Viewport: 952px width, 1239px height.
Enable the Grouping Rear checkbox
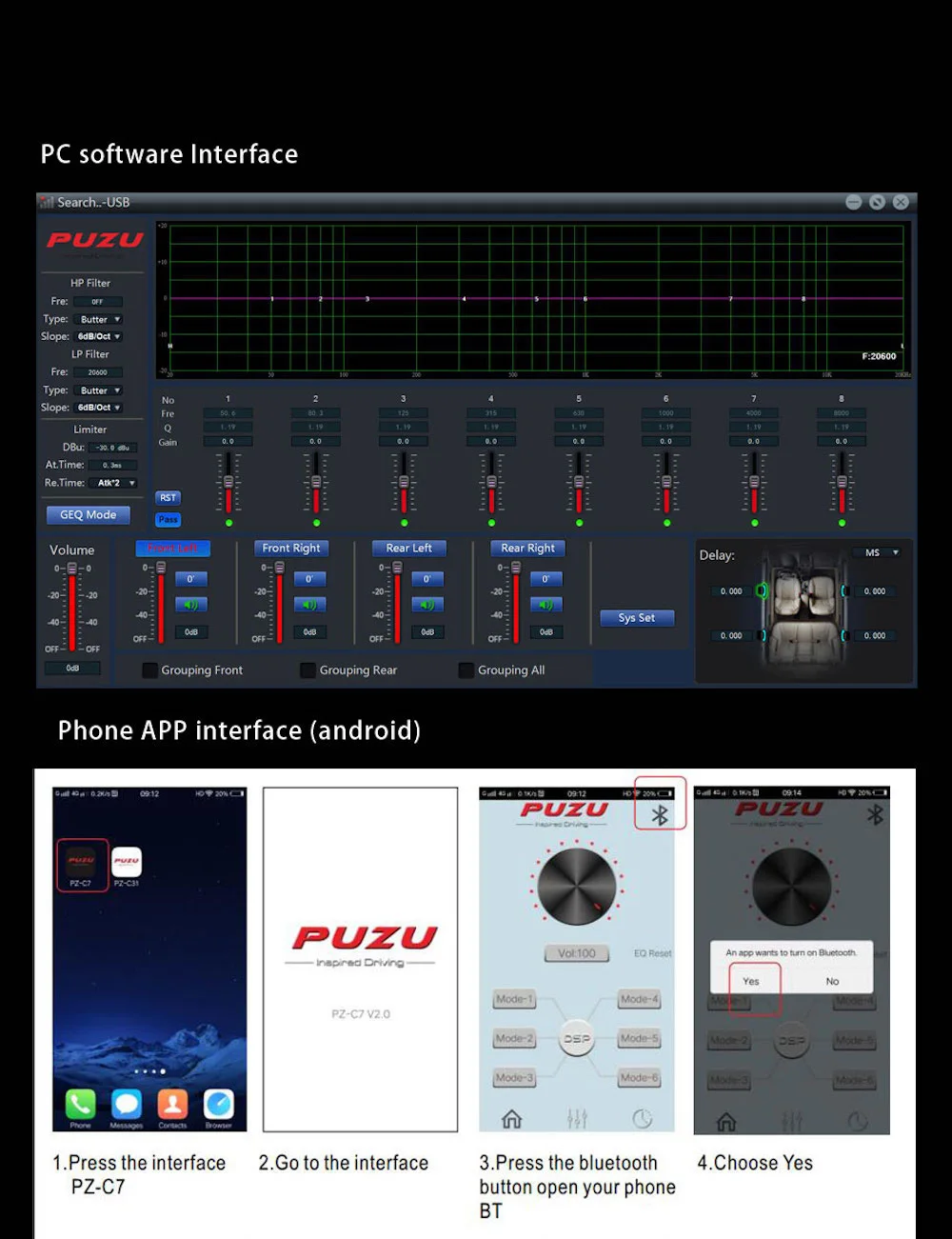307,670
